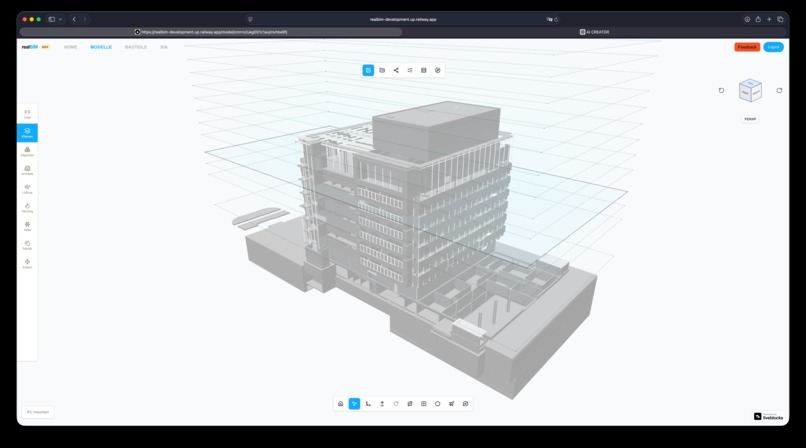806x448 pixels.
Task: Click the browser forward arrow
Action: coord(85,20)
